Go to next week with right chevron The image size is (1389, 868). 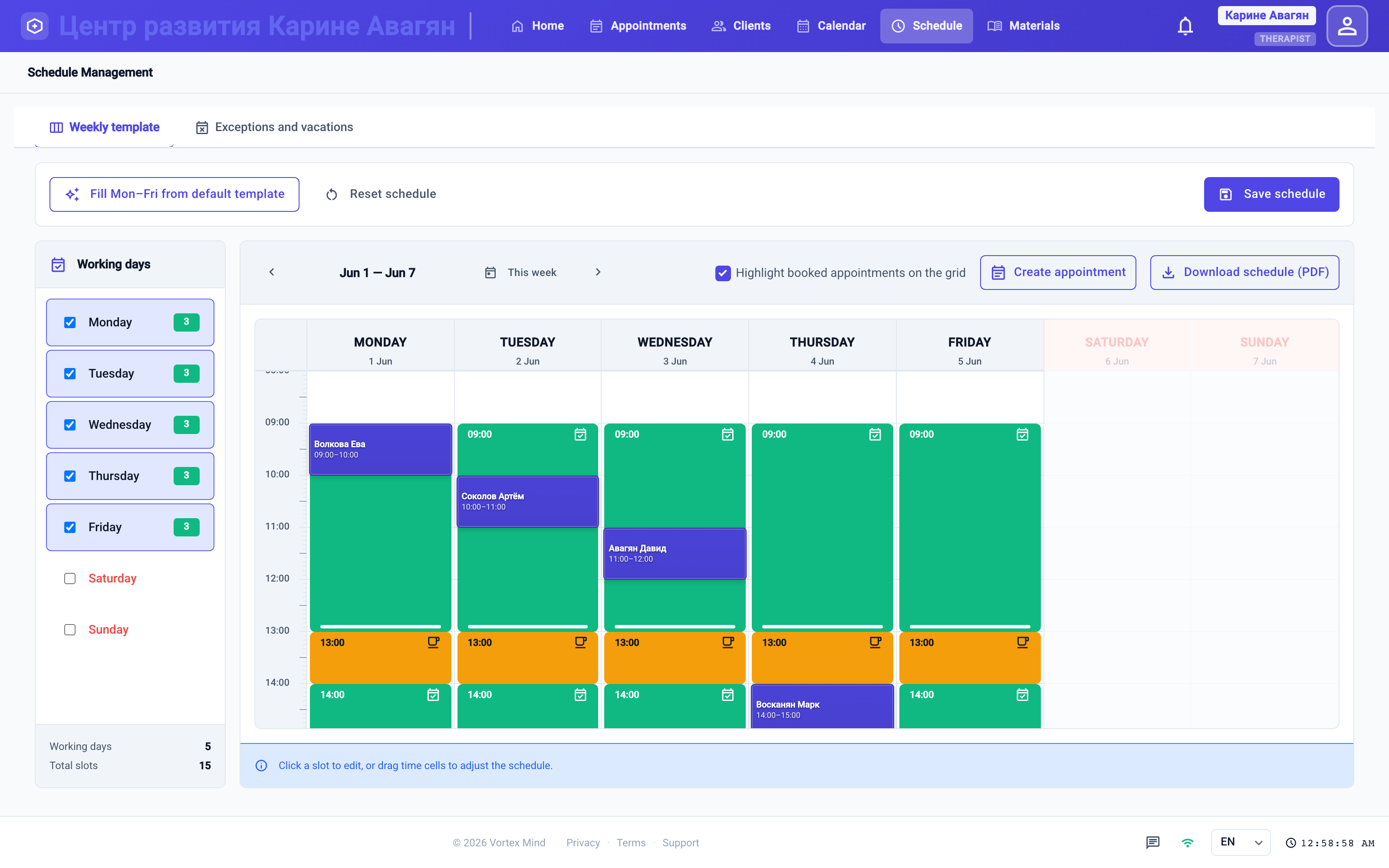pyautogui.click(x=598, y=272)
